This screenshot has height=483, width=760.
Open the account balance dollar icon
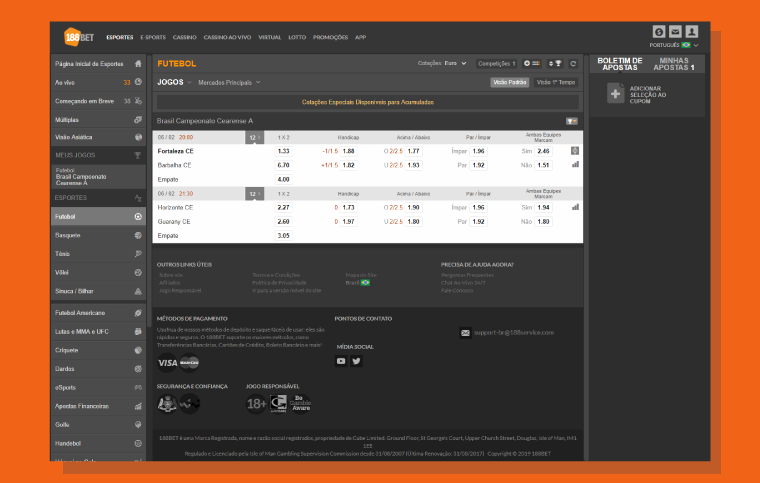coord(659,31)
